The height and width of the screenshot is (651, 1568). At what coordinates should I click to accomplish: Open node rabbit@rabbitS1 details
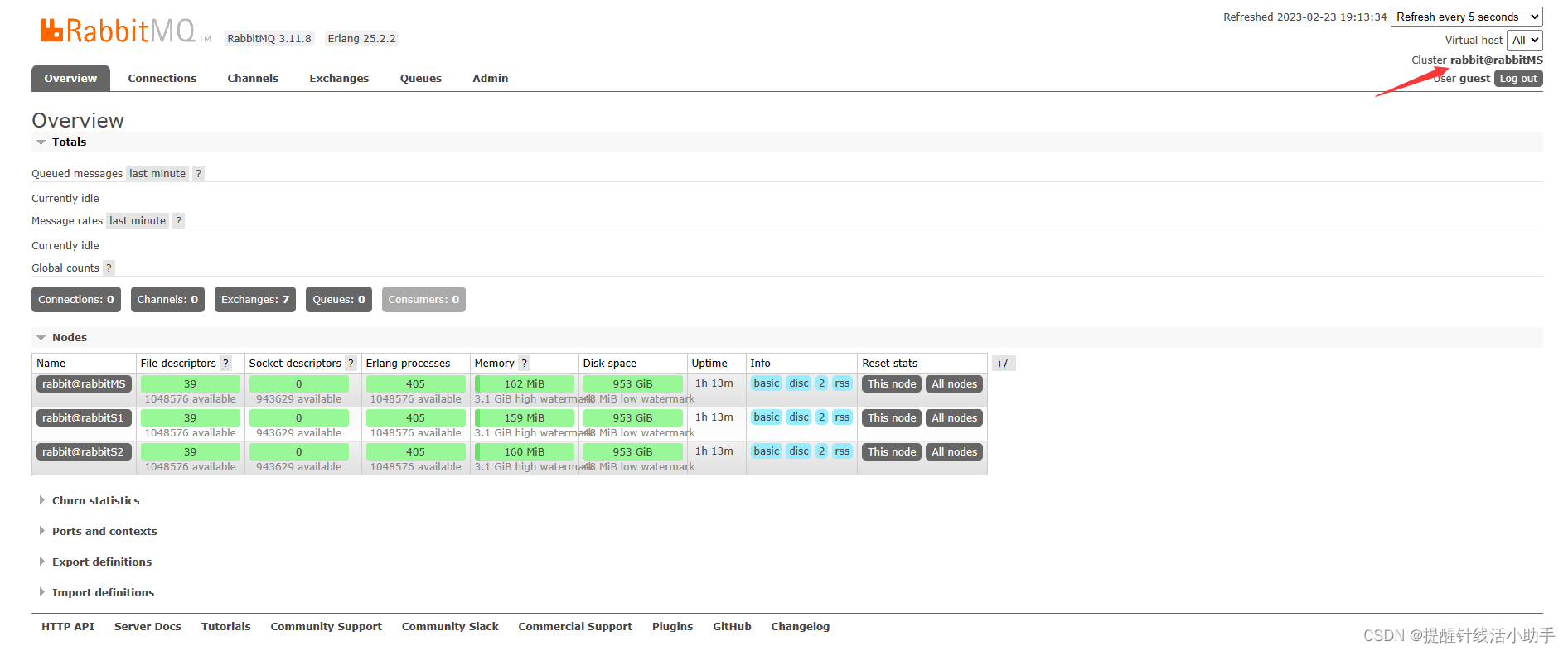(x=84, y=418)
